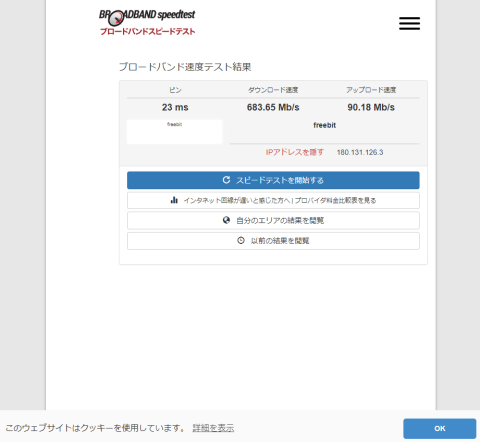This screenshot has height=442, width=480.
Task: Click the freebit provider logo box
Action: pyautogui.click(x=174, y=132)
